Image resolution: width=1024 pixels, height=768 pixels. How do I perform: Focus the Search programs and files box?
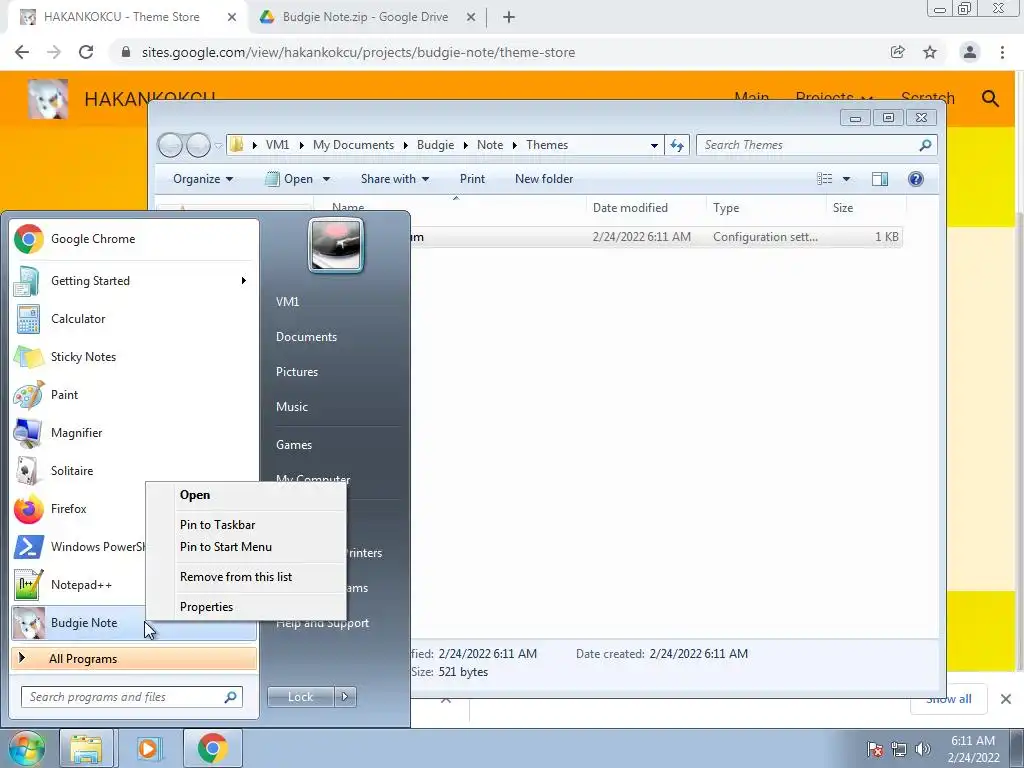click(x=131, y=697)
